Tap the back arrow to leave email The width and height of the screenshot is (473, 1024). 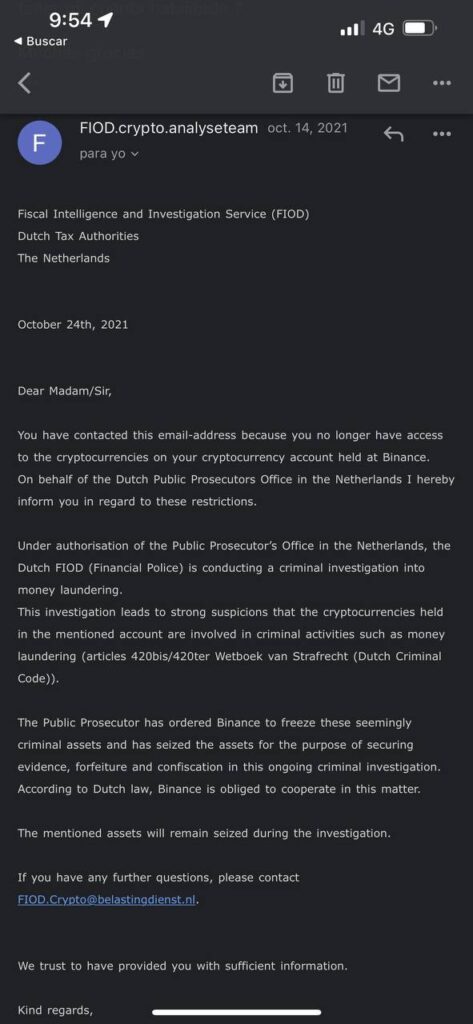coord(24,83)
